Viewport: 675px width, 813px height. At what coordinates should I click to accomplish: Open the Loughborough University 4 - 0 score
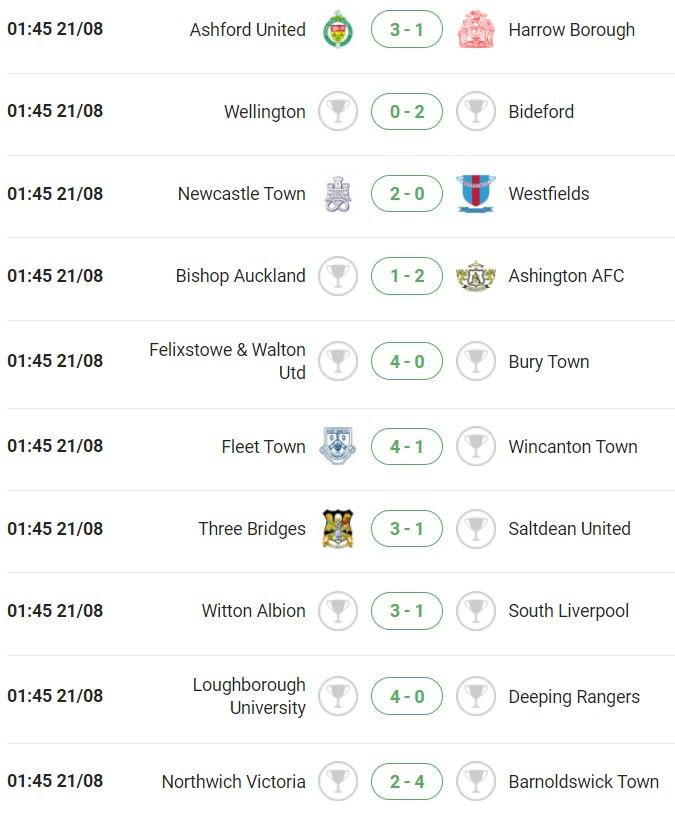[407, 697]
